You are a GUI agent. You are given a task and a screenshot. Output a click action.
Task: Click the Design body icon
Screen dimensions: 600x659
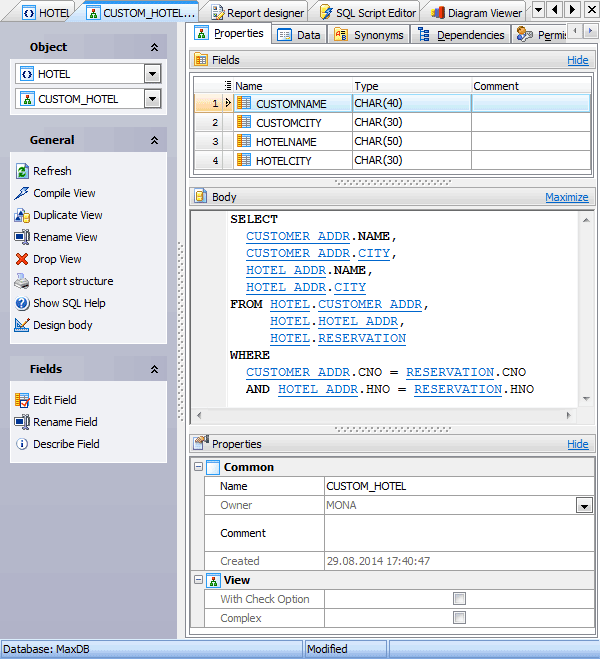point(22,325)
